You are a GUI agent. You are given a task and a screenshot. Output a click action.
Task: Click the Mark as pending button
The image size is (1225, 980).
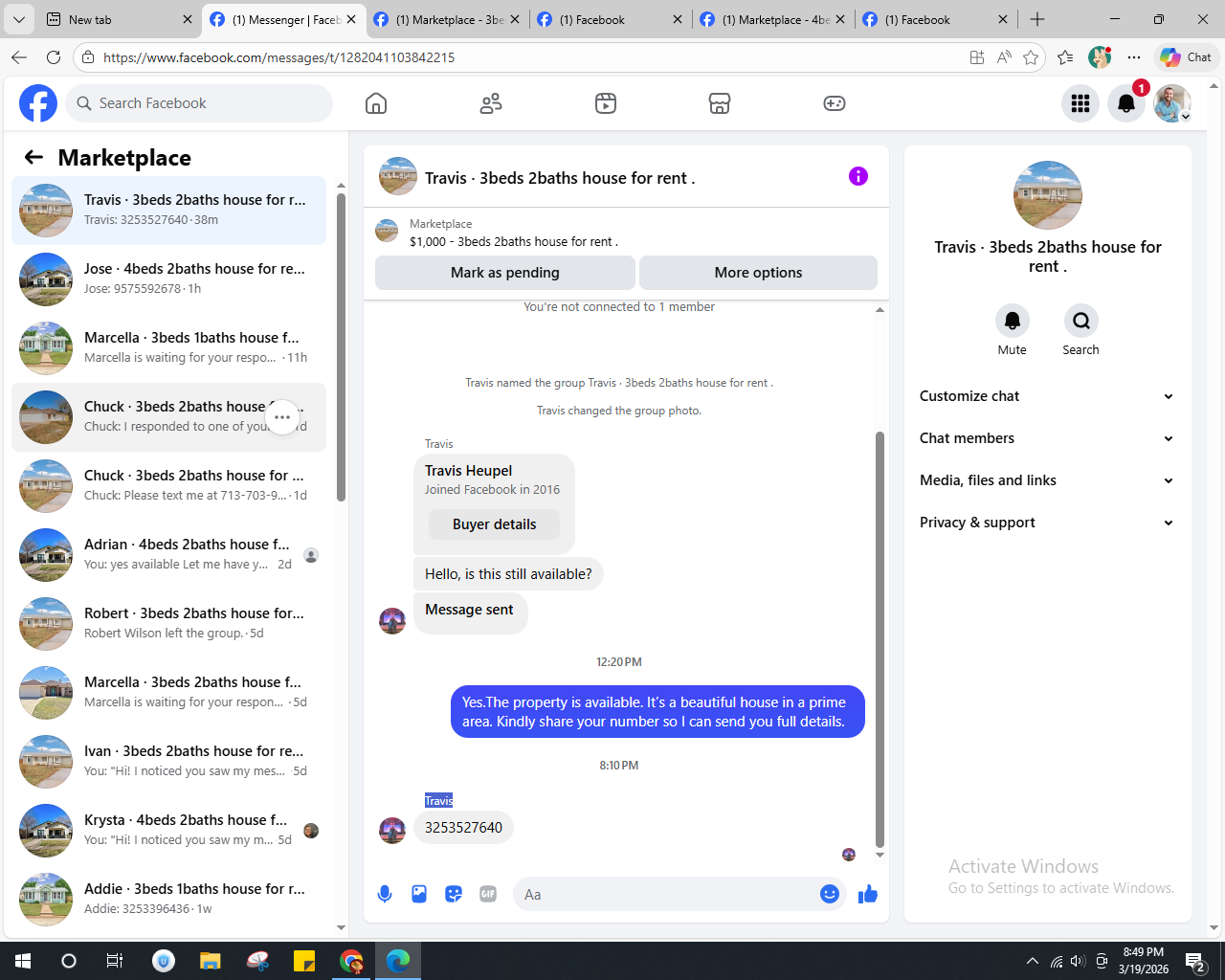pyautogui.click(x=505, y=273)
